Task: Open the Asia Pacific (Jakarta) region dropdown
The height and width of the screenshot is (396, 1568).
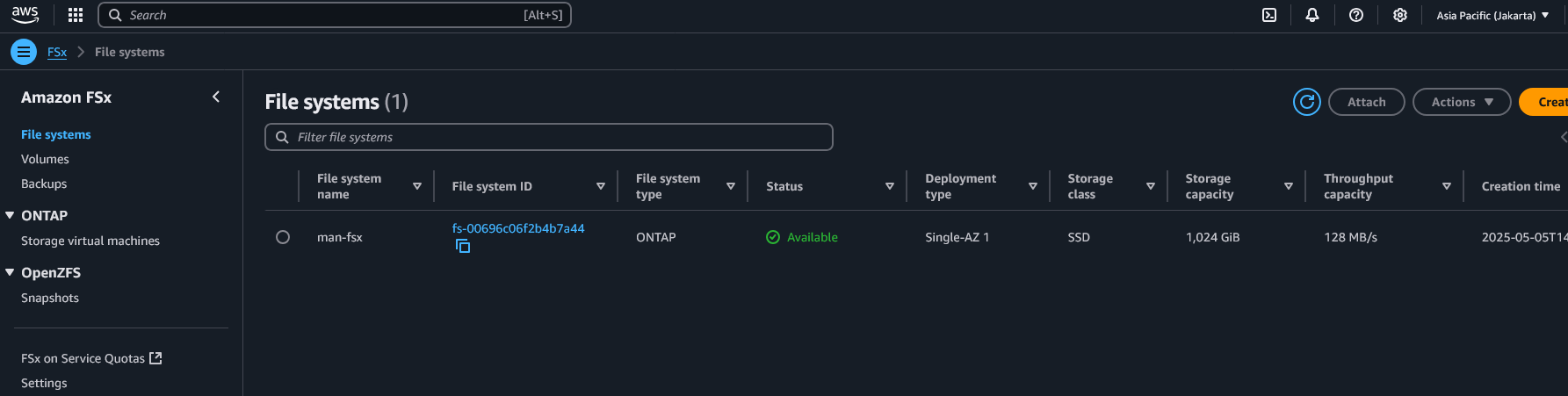Action: tap(1492, 15)
